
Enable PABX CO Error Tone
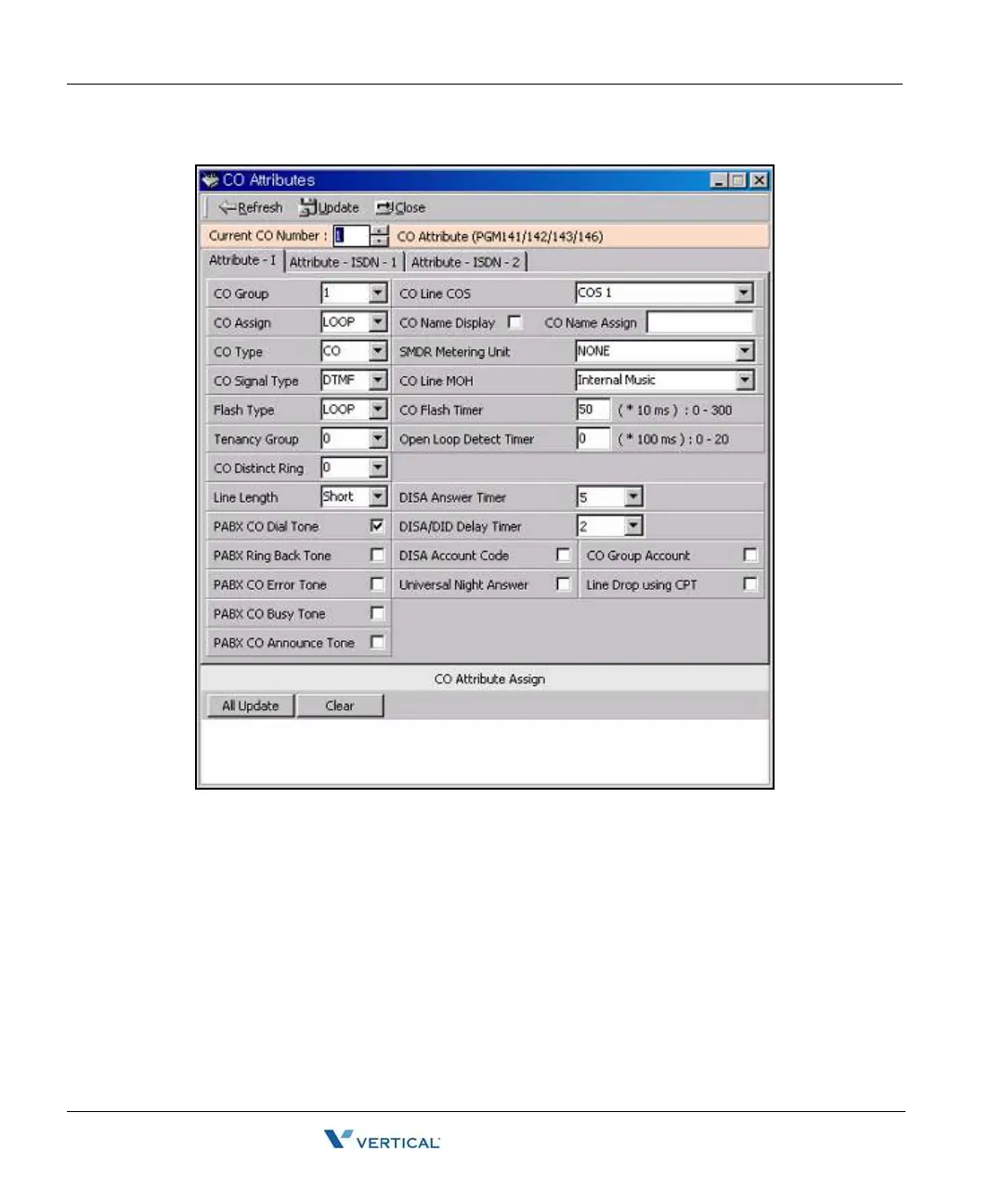tap(377, 583)
